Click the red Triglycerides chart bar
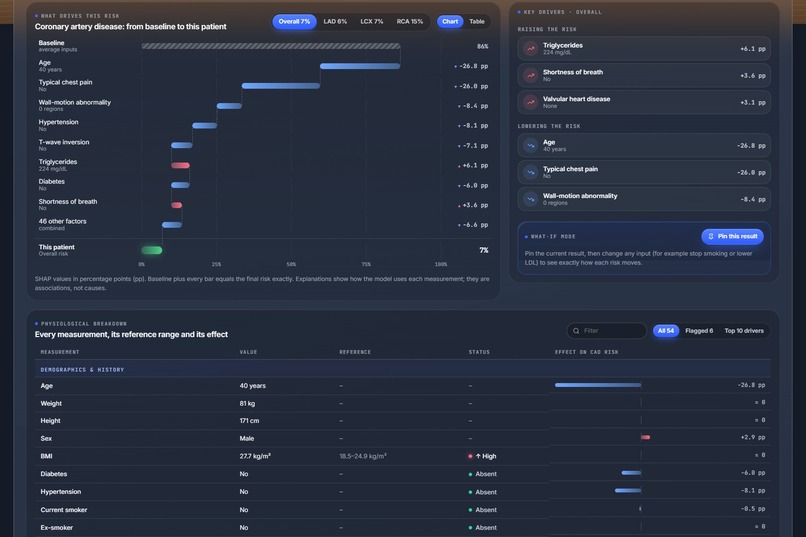 coord(180,165)
